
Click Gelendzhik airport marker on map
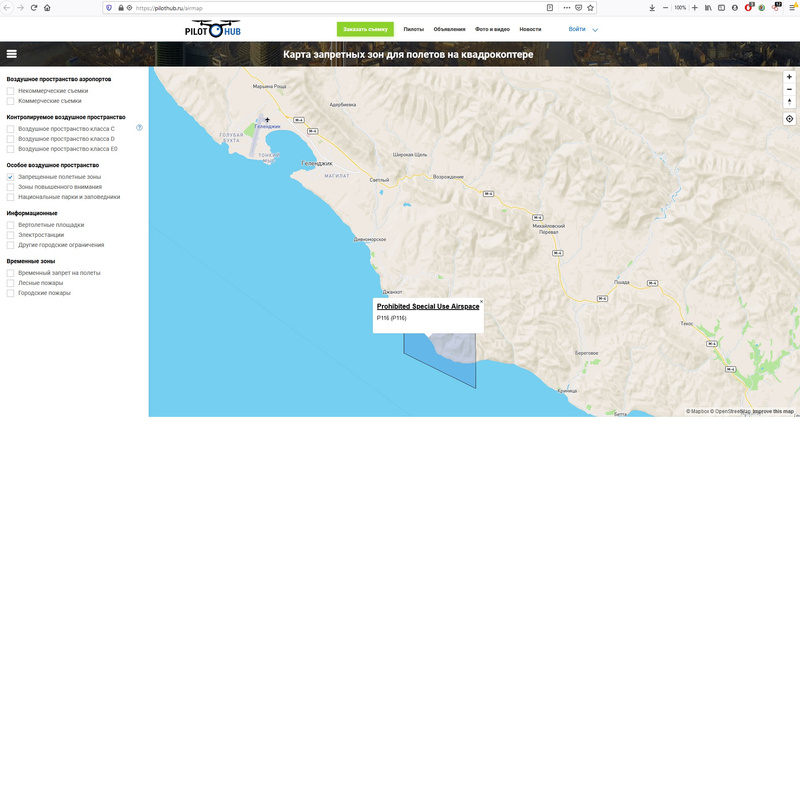click(x=267, y=120)
